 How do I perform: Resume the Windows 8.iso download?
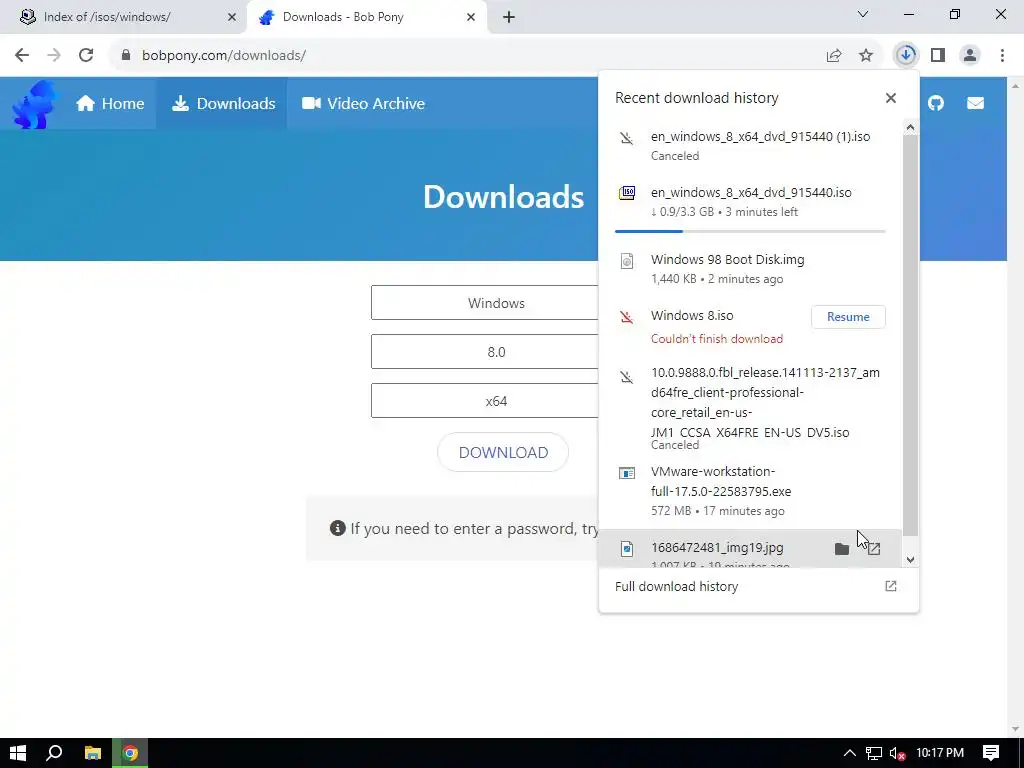(x=848, y=317)
